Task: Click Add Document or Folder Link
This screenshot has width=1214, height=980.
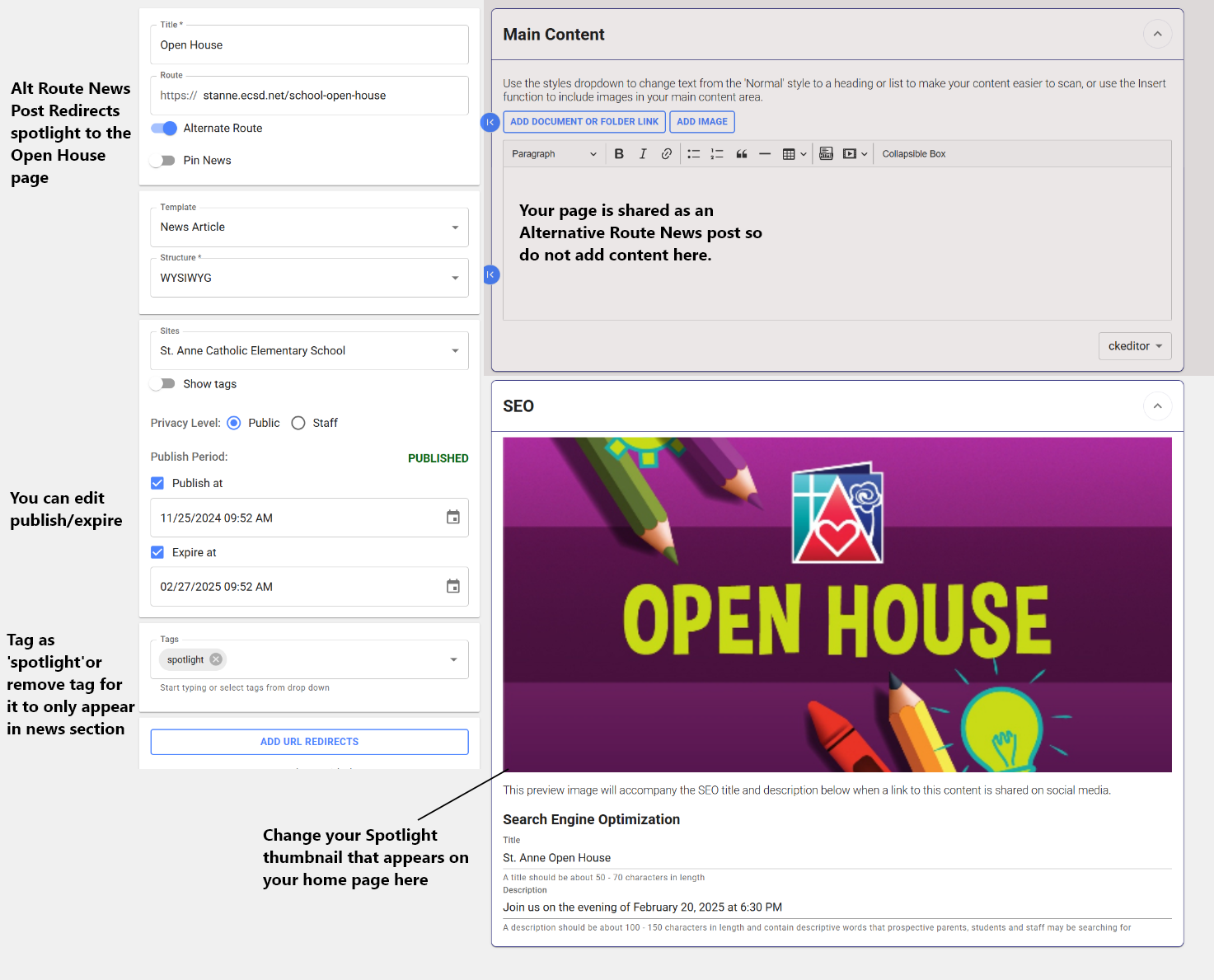Action: [584, 122]
